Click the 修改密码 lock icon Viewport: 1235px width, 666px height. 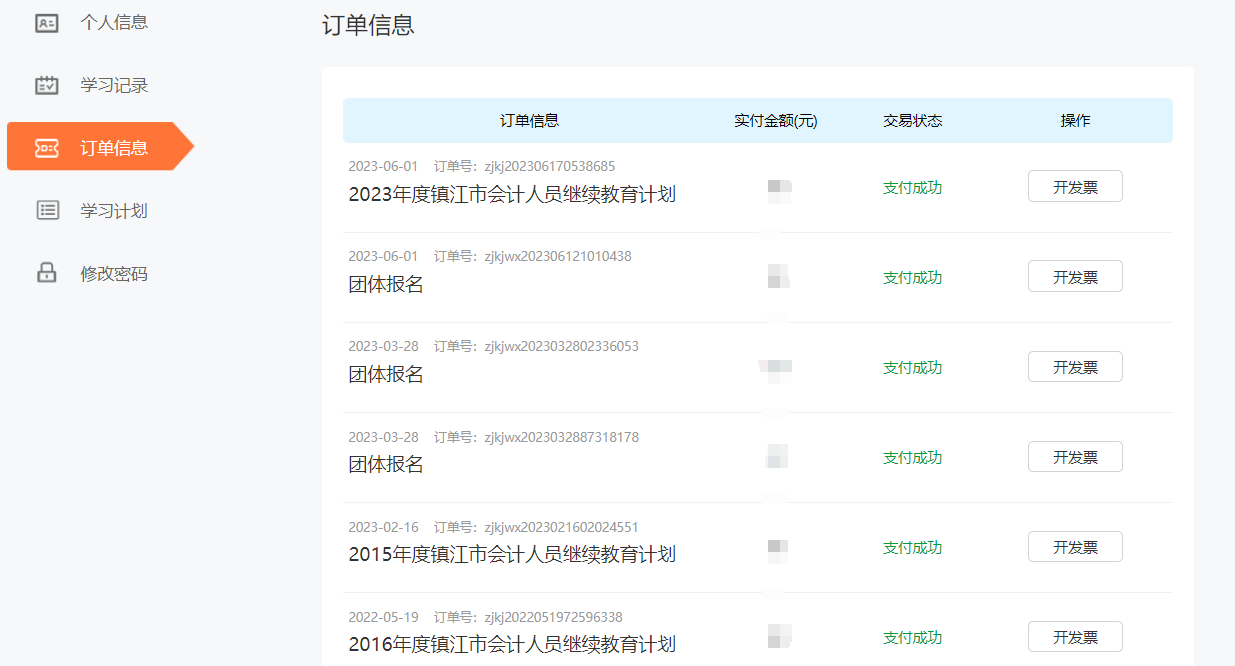[x=47, y=273]
